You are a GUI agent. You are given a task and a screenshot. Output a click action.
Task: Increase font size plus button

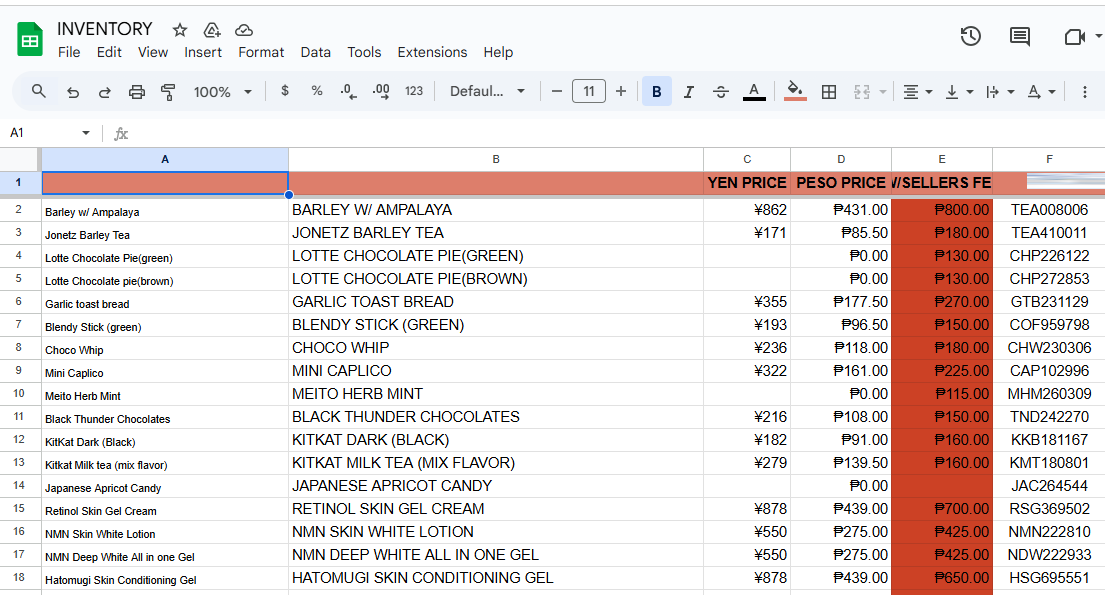621,91
